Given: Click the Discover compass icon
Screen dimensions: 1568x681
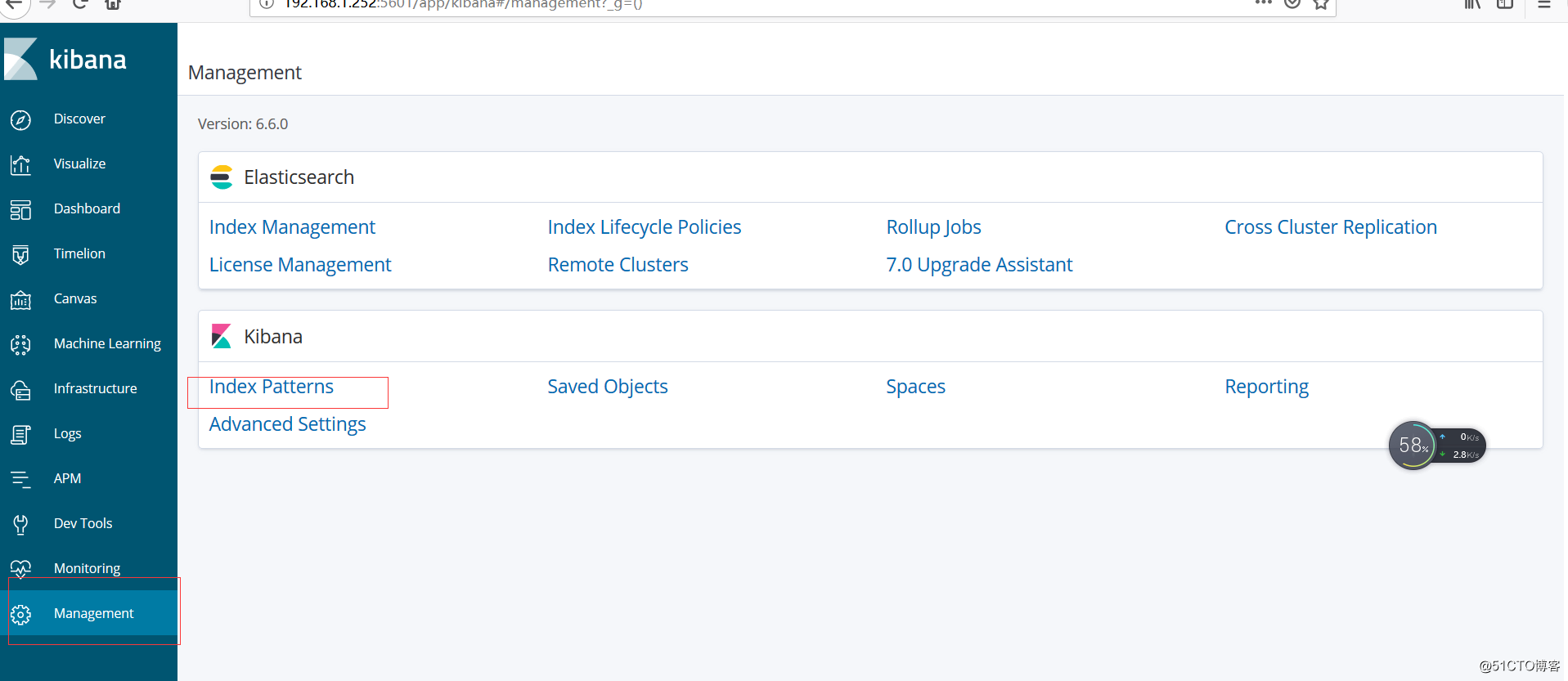Looking at the screenshot, I should [20, 119].
